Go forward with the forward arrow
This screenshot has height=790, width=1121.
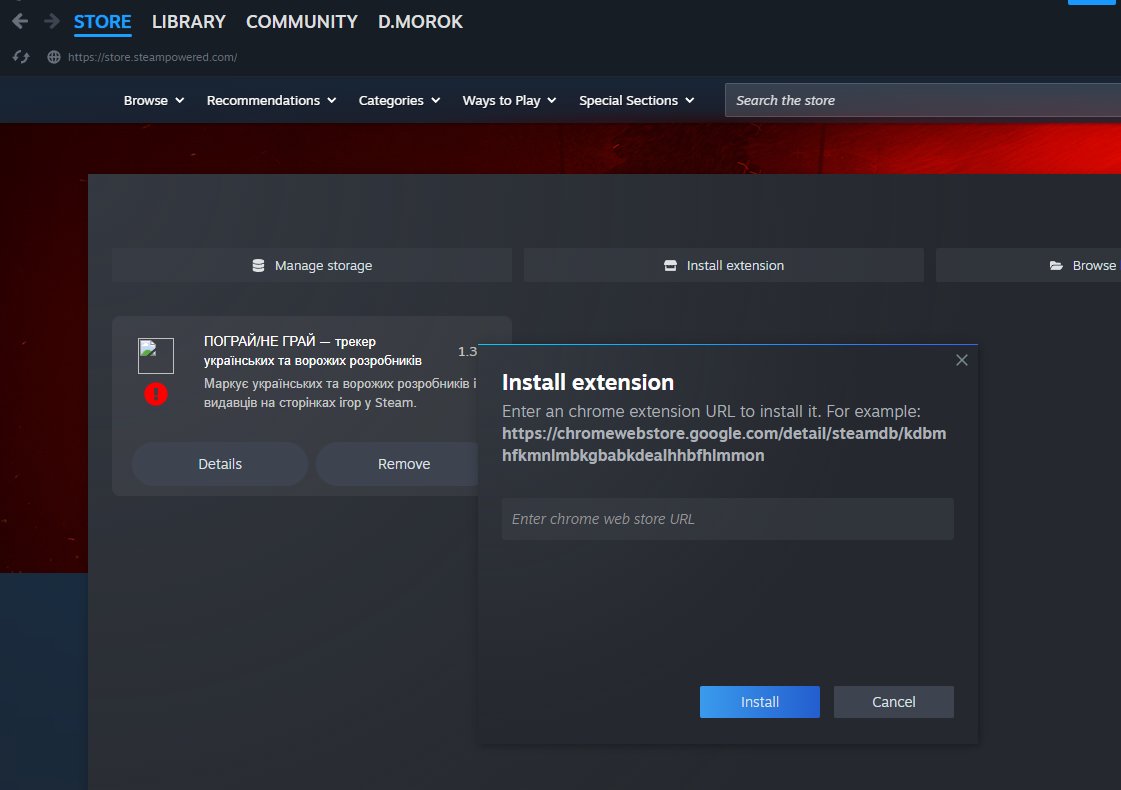[51, 21]
